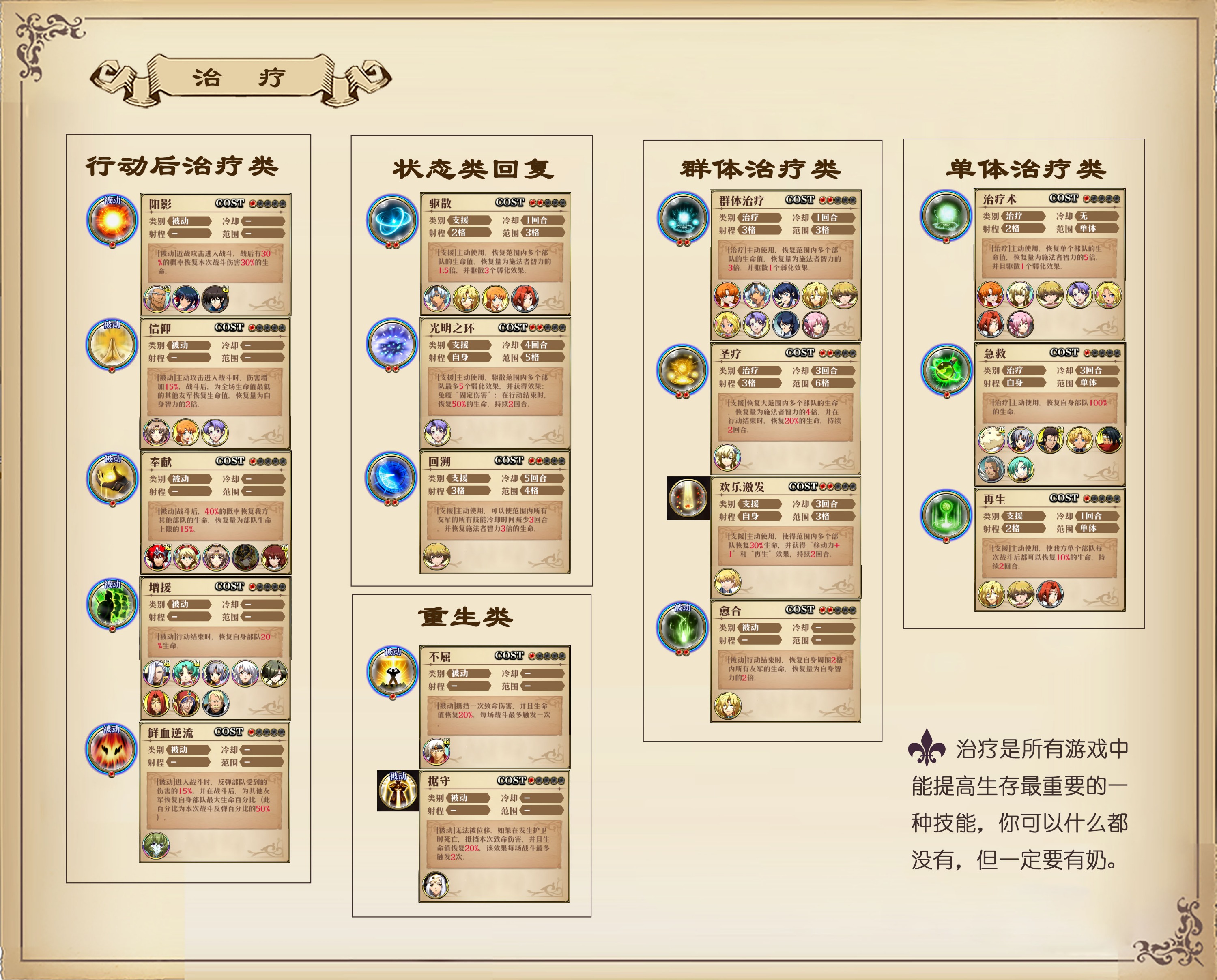Image resolution: width=1217 pixels, height=980 pixels.
Task: Click the 欢乐激发 skill icon
Action: 688,498
